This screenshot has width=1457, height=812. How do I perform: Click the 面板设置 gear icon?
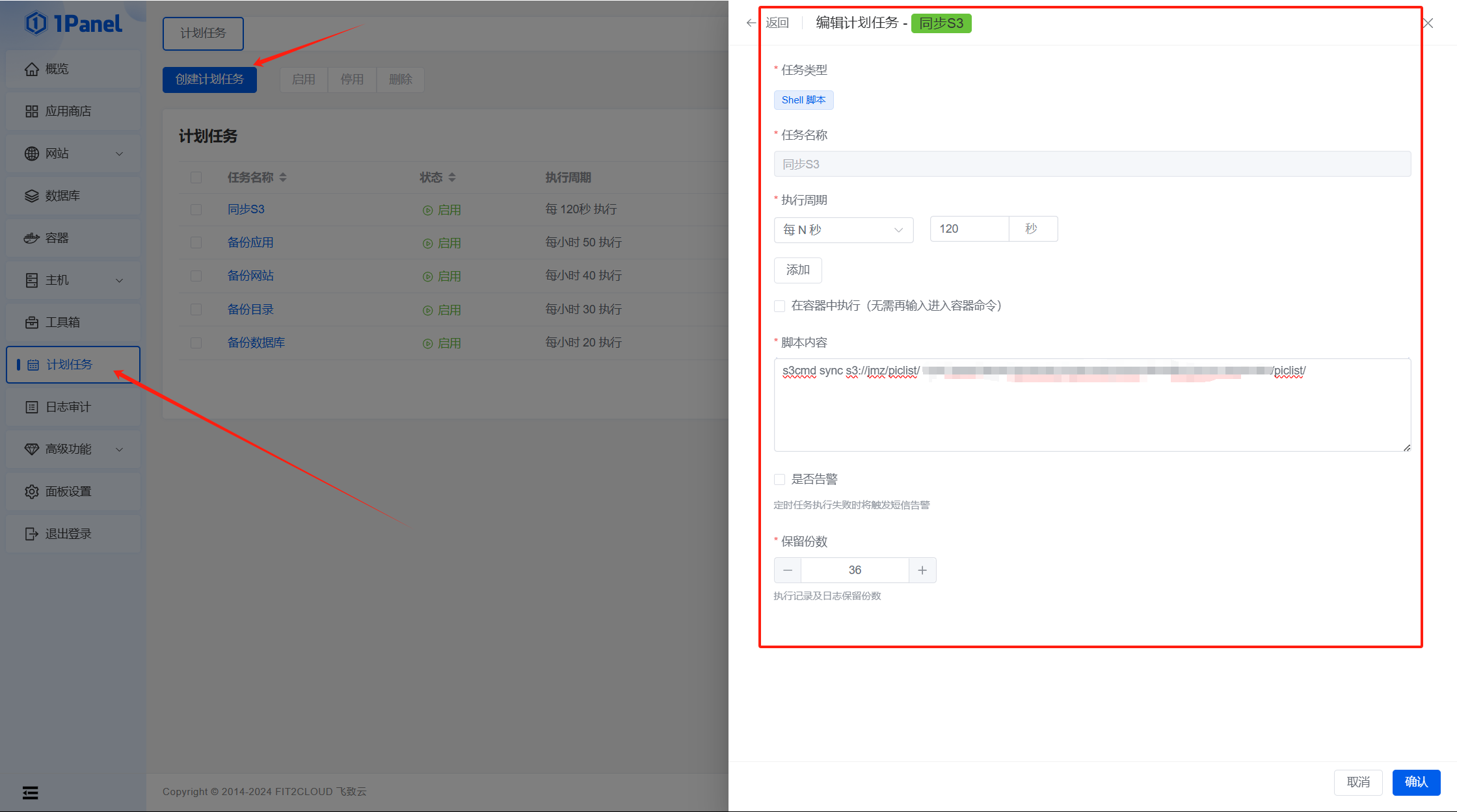[x=31, y=491]
